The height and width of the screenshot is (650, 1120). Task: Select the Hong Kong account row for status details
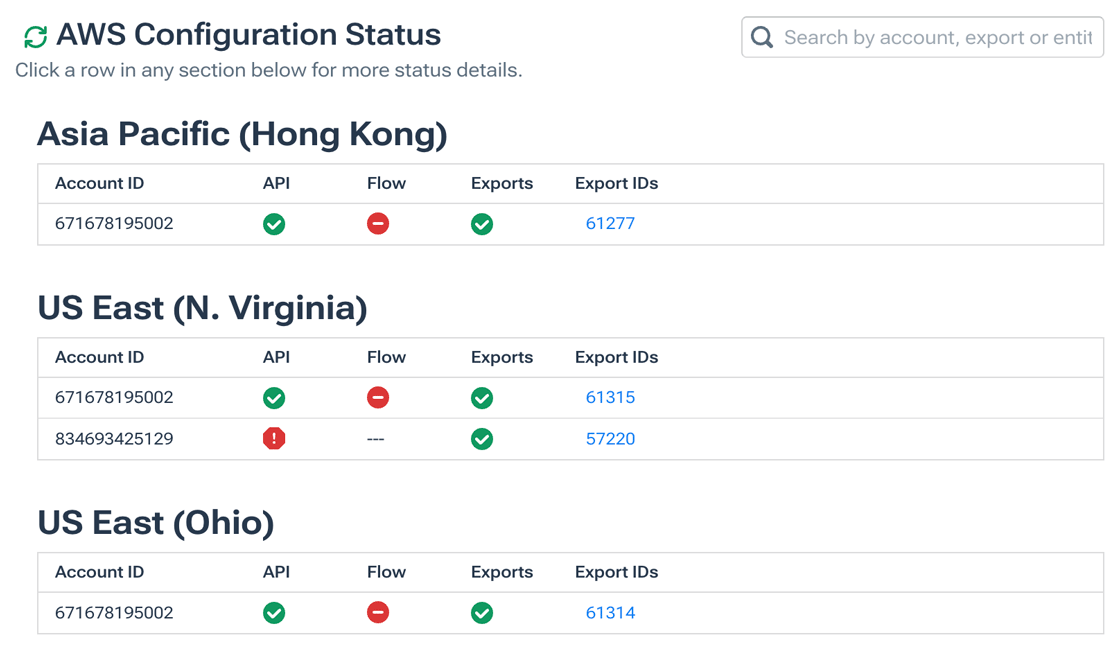click(150, 224)
